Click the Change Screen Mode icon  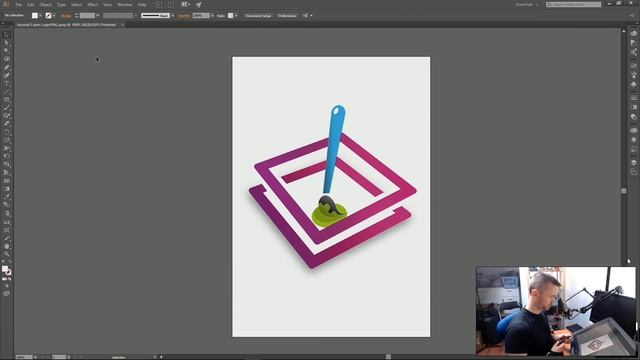pyautogui.click(x=7, y=293)
